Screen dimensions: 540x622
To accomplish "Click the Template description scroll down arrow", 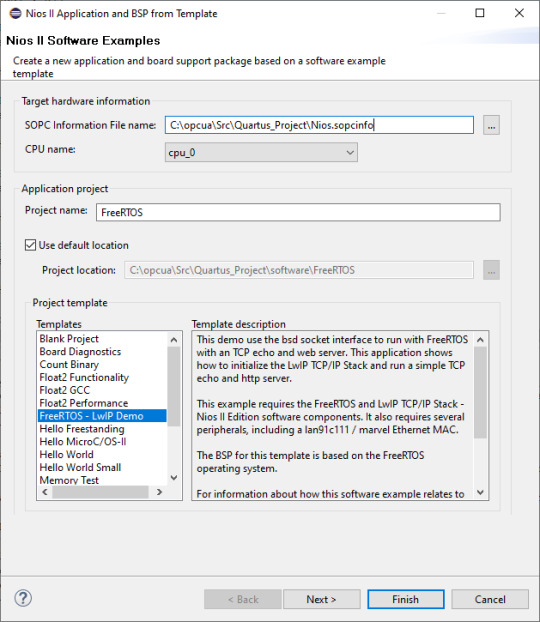I will tap(480, 492).
